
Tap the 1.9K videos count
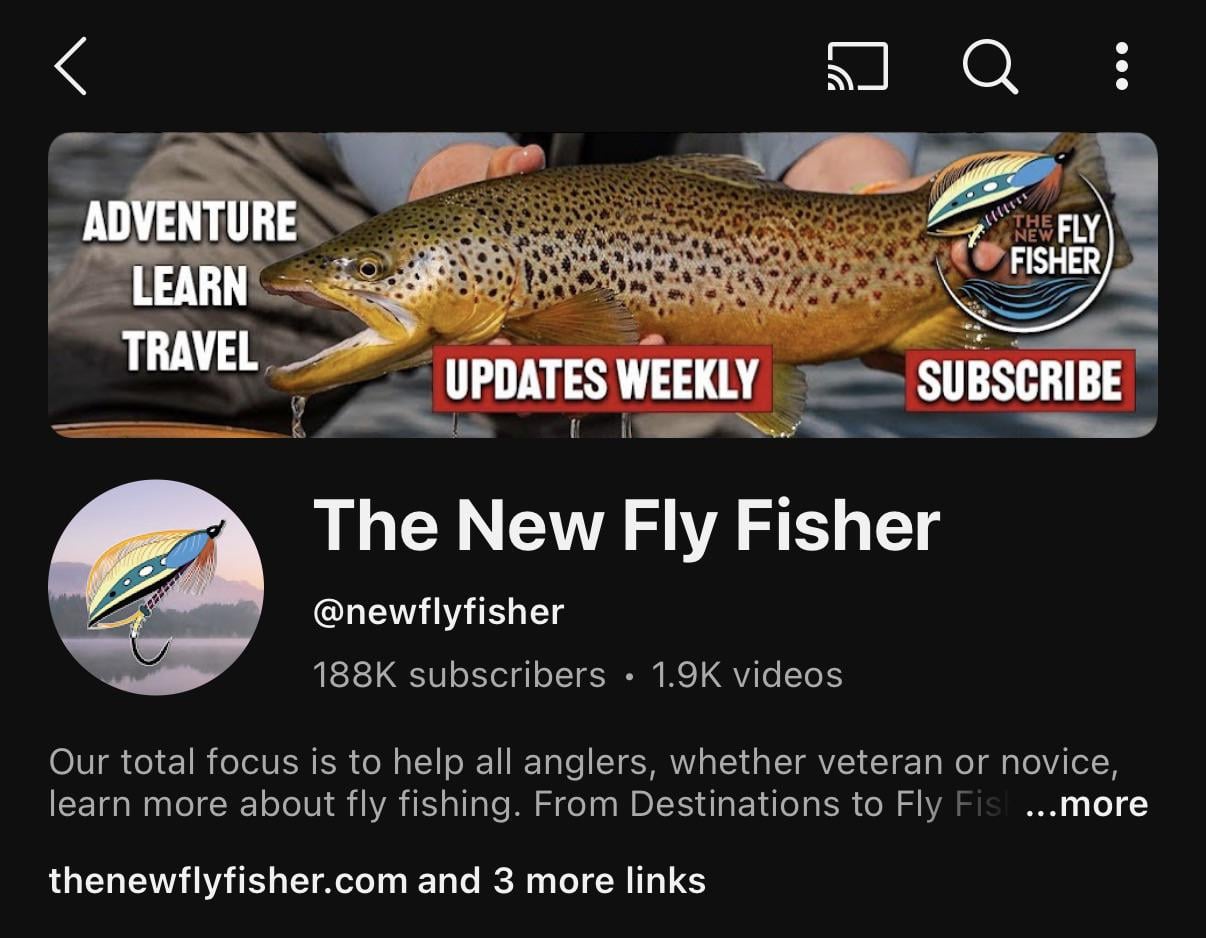click(x=747, y=675)
